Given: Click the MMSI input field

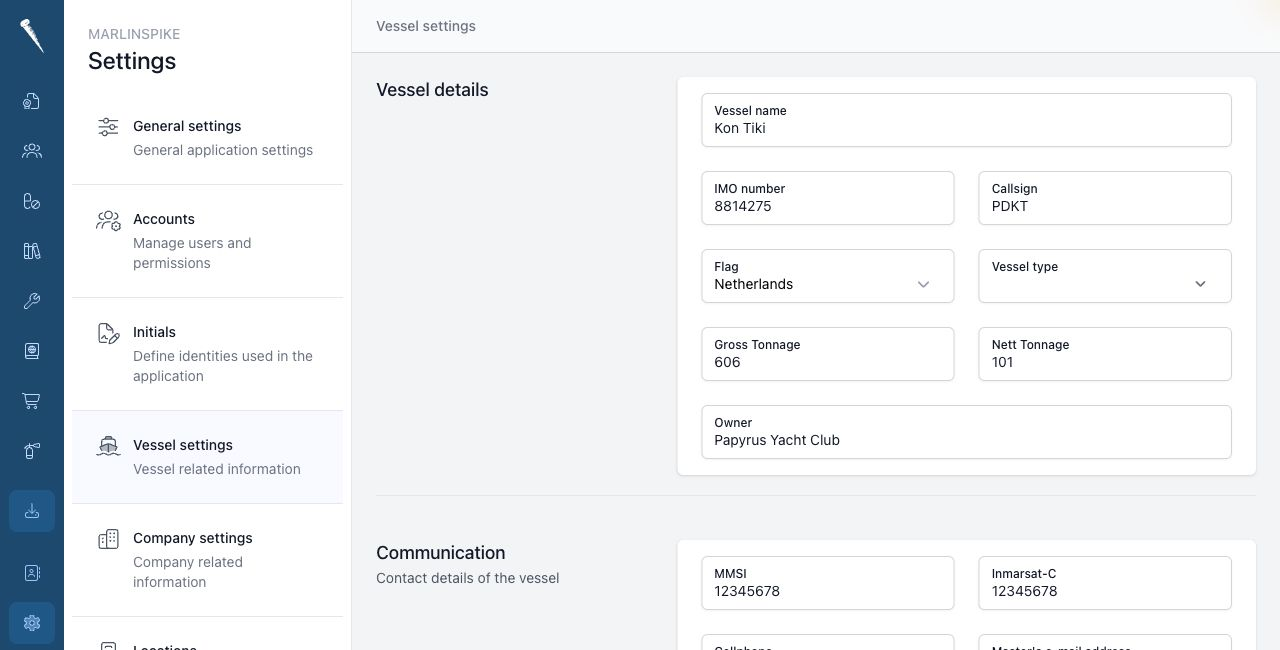Looking at the screenshot, I should point(827,583).
